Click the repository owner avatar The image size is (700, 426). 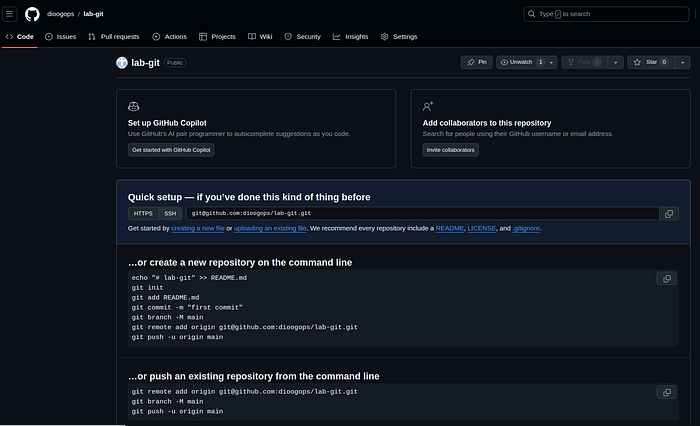(x=122, y=63)
